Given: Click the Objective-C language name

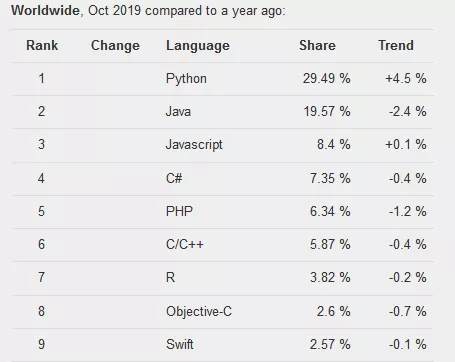Looking at the screenshot, I should pyautogui.click(x=199, y=311).
